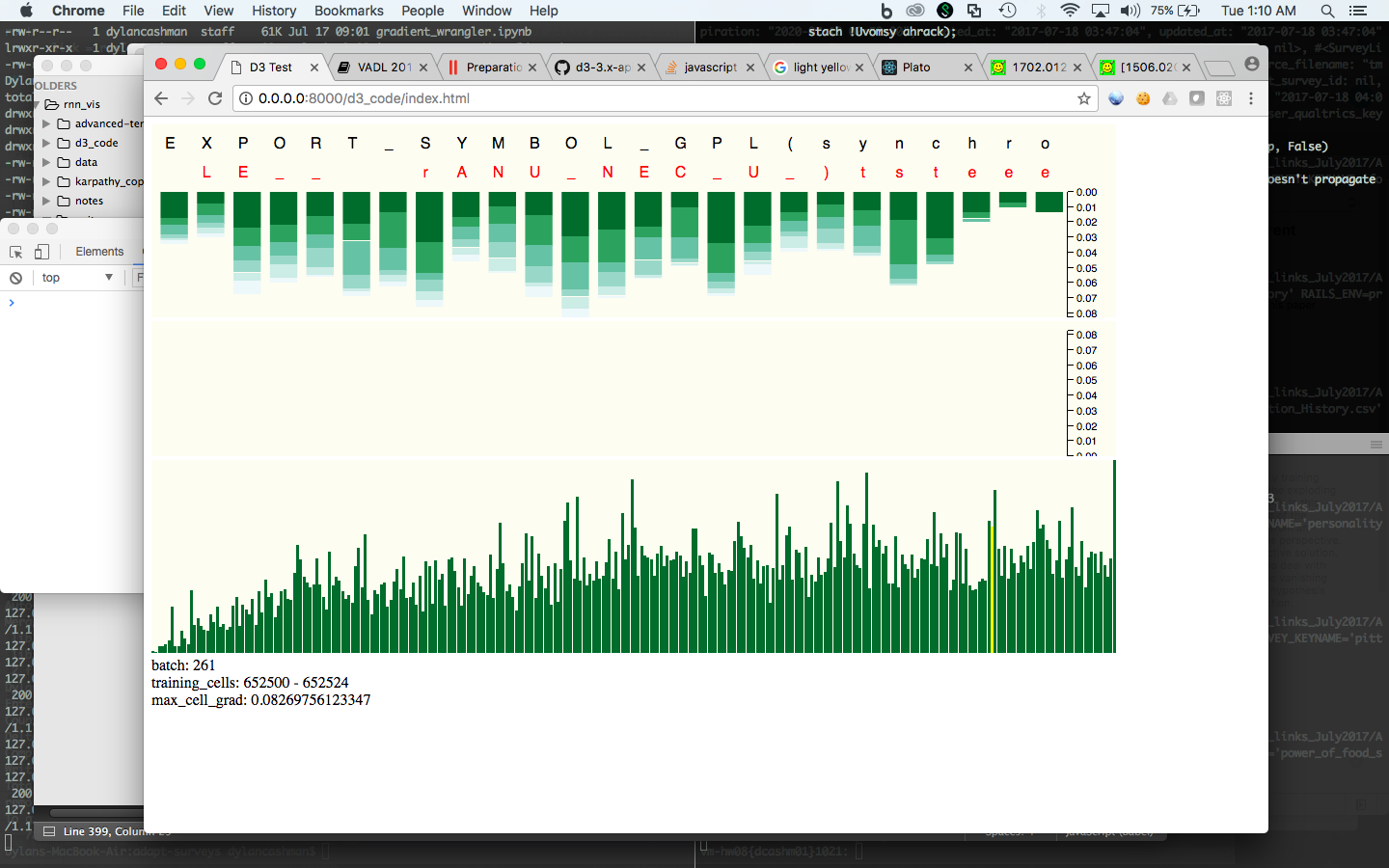Expand the notes folder
1389x868 pixels.
(x=46, y=201)
